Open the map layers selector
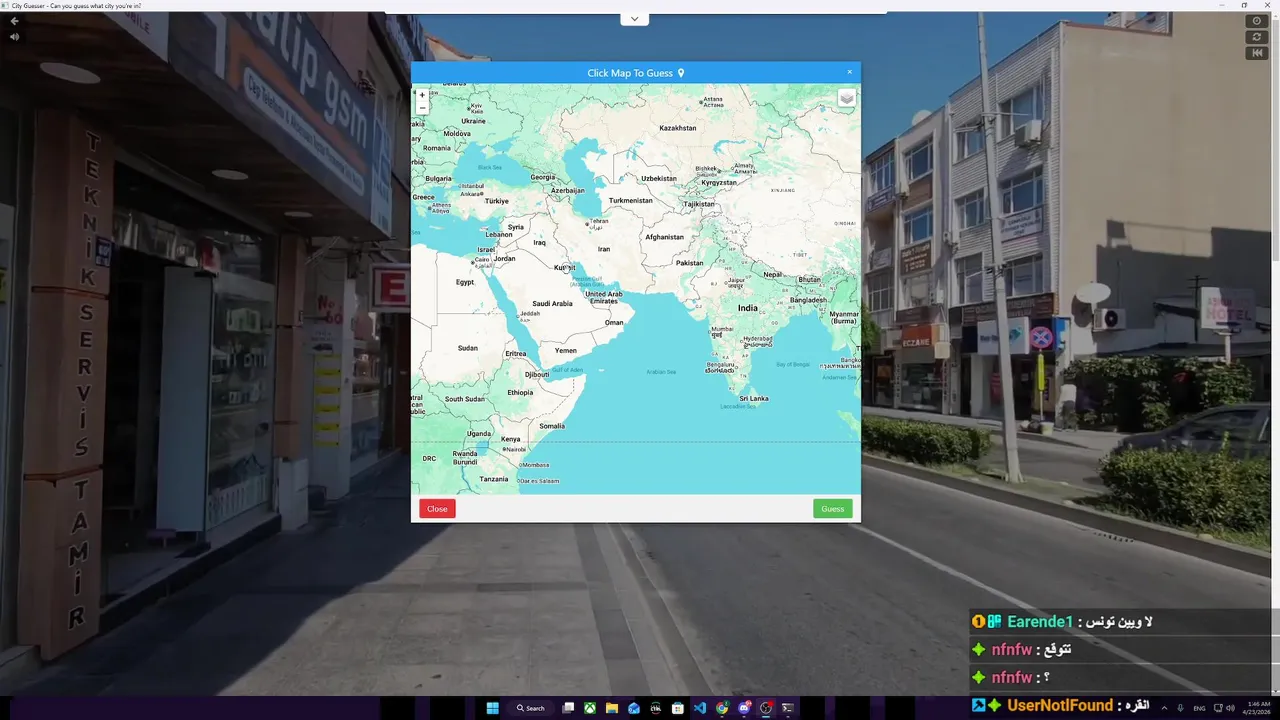The height and width of the screenshot is (720, 1280). tap(846, 98)
